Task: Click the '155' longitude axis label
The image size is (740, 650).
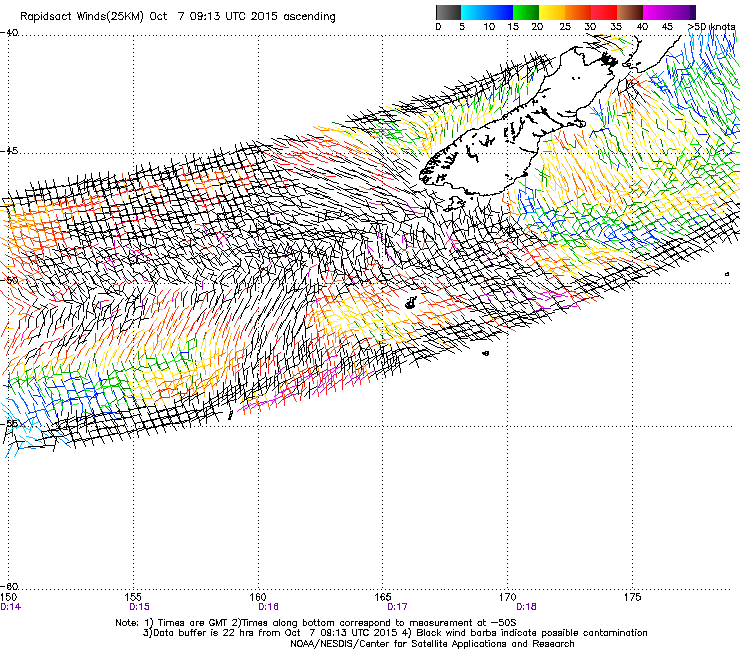Action: 134,597
